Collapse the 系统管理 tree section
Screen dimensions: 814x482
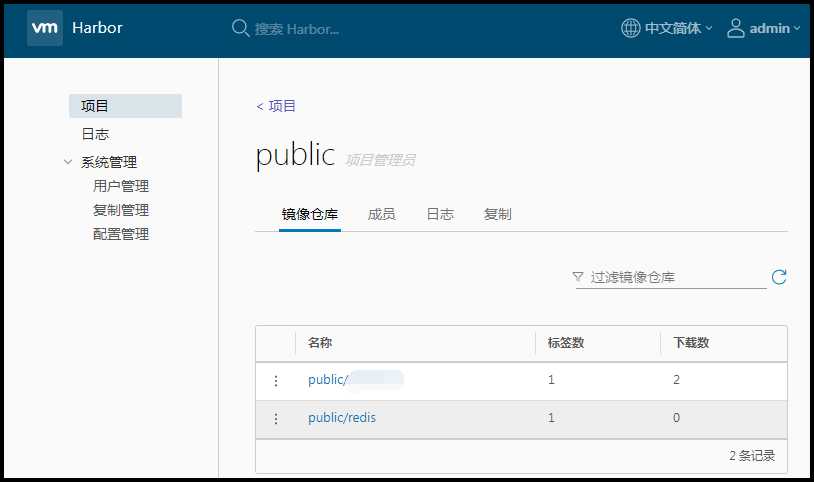(67, 162)
